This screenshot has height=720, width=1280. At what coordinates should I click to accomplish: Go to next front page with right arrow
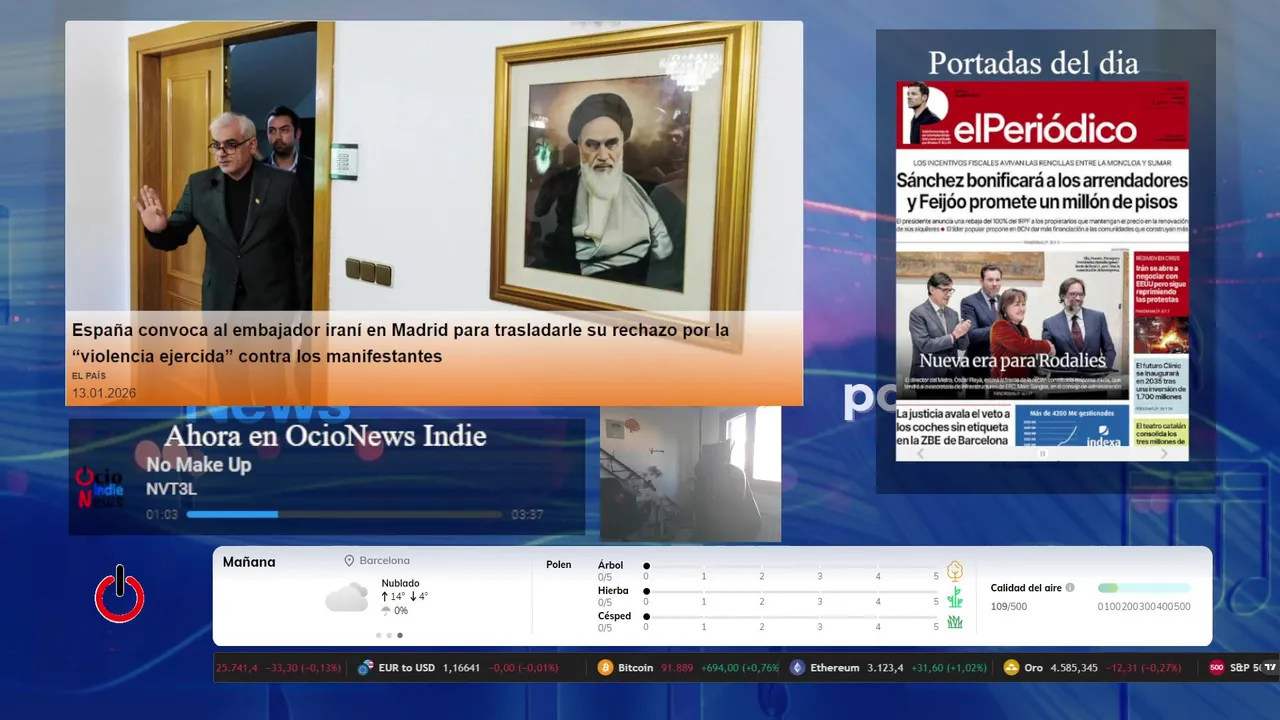[1164, 454]
